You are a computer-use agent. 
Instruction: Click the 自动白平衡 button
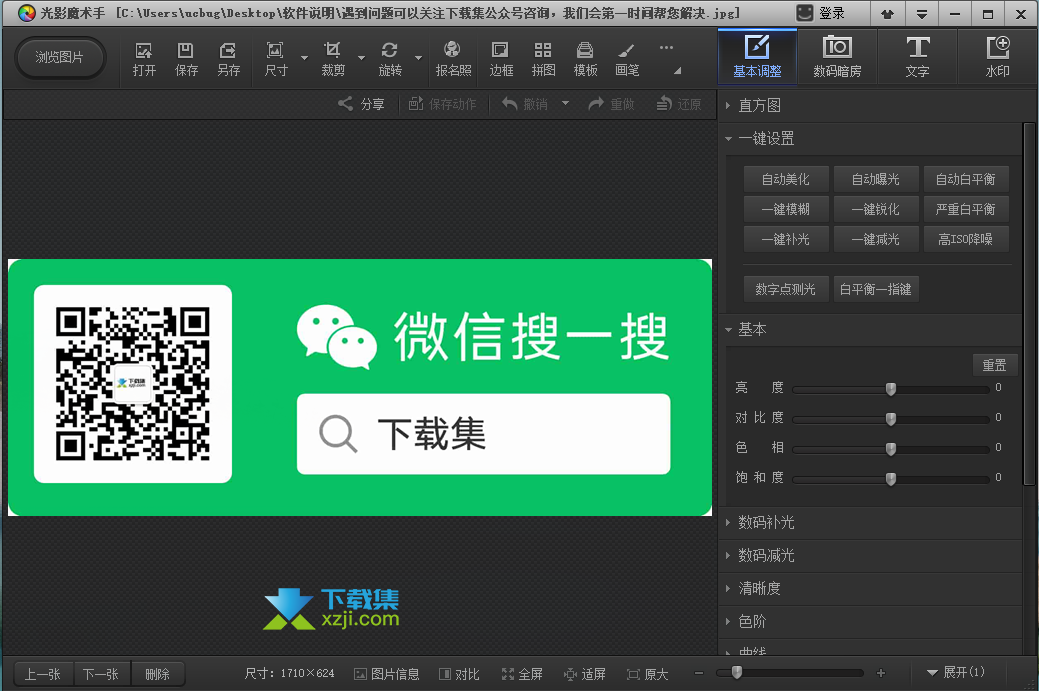[x=966, y=179]
